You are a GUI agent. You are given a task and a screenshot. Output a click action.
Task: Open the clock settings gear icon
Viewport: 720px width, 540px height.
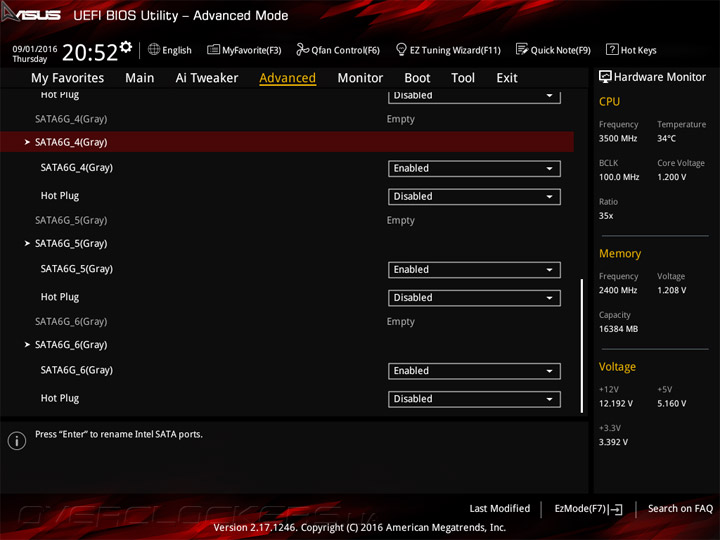click(126, 46)
